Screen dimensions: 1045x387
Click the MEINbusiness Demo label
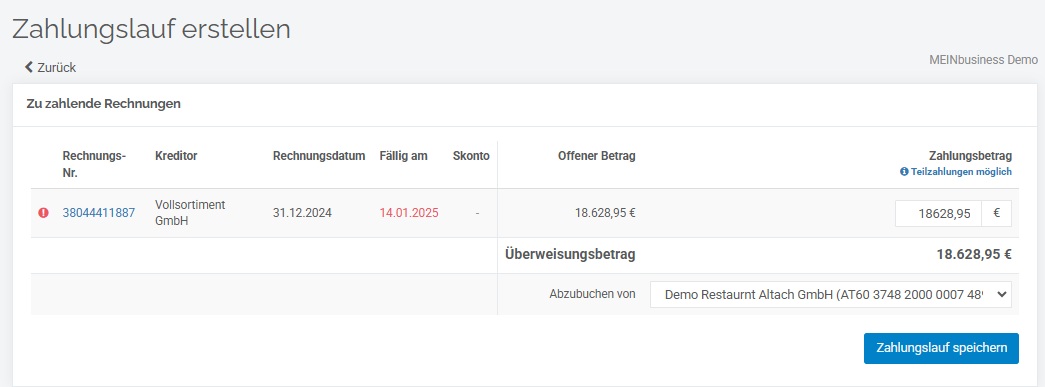point(984,59)
